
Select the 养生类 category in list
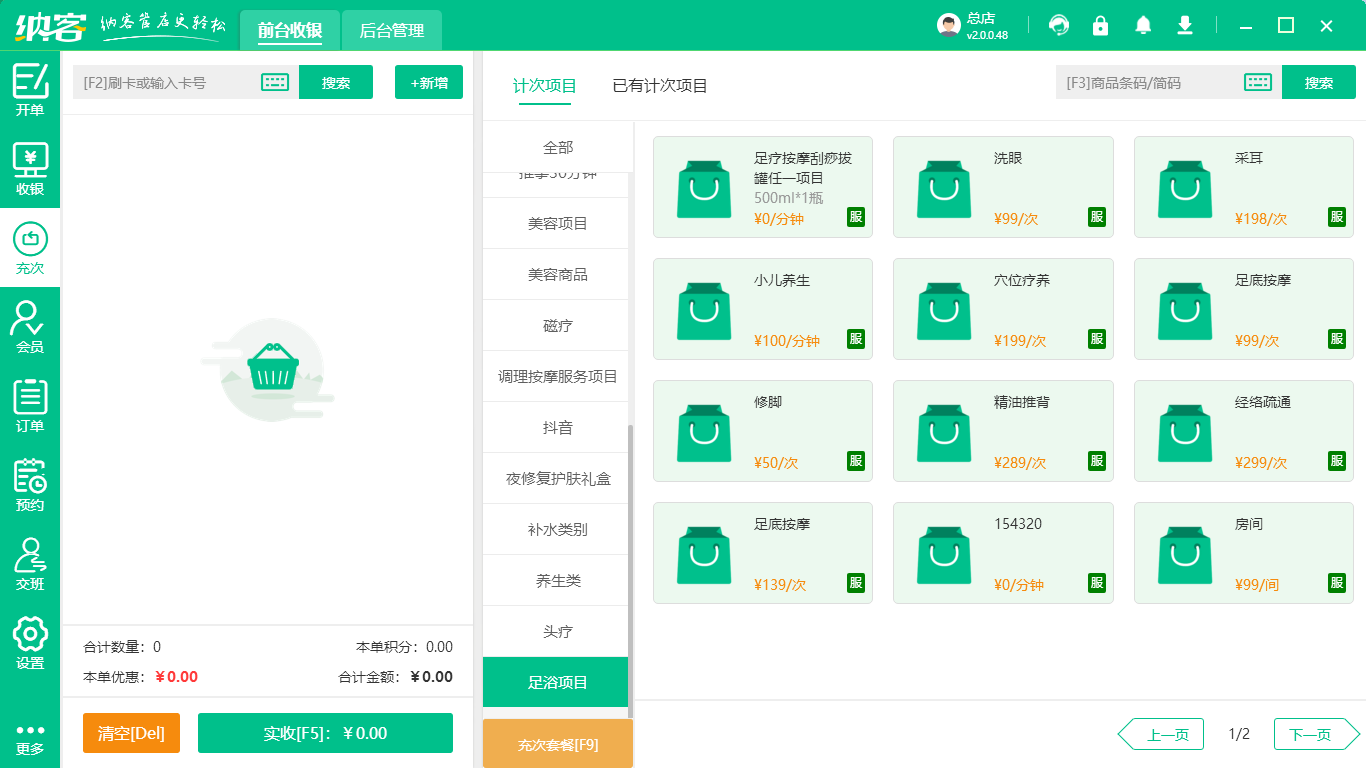556,580
